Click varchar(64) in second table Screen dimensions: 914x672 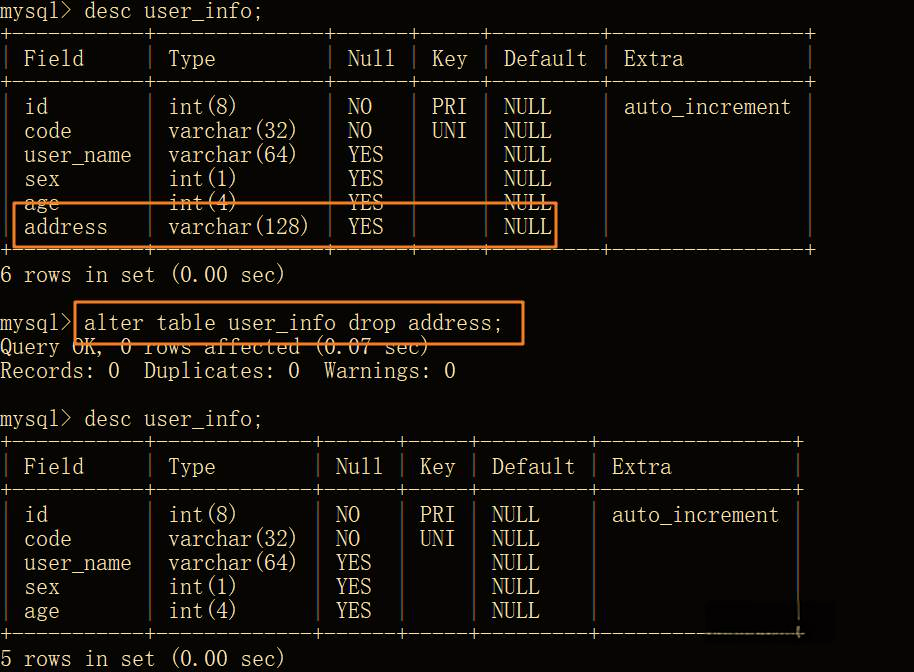coord(233,562)
